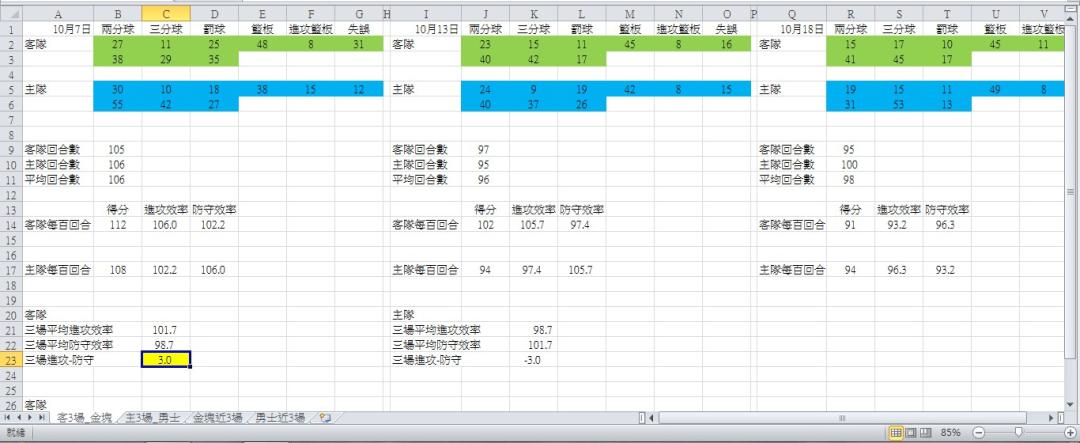Screen dimensions: 1080x443
Task: Switch to Page Break Preview icon
Action: click(x=926, y=433)
